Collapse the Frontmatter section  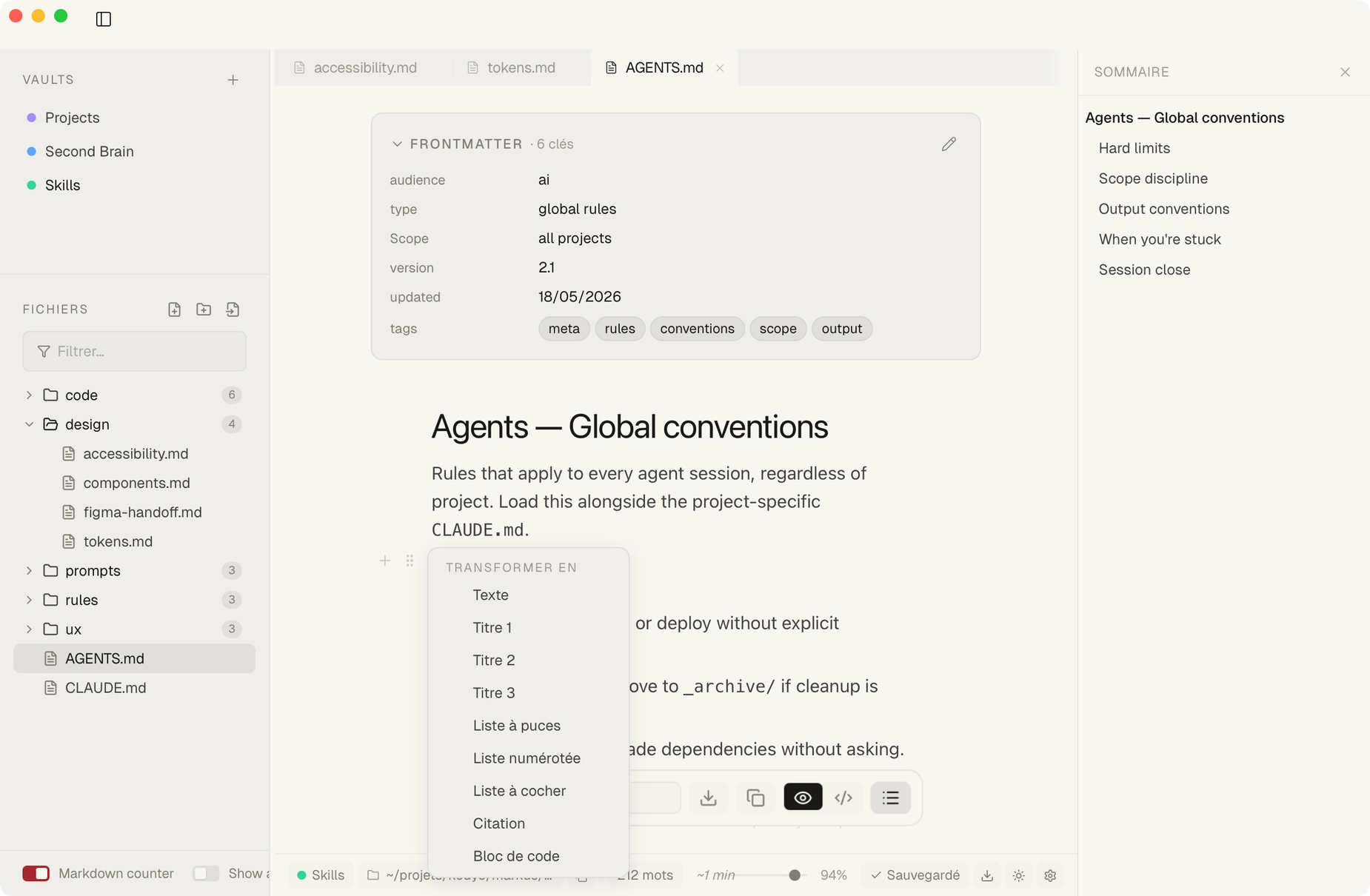(397, 144)
